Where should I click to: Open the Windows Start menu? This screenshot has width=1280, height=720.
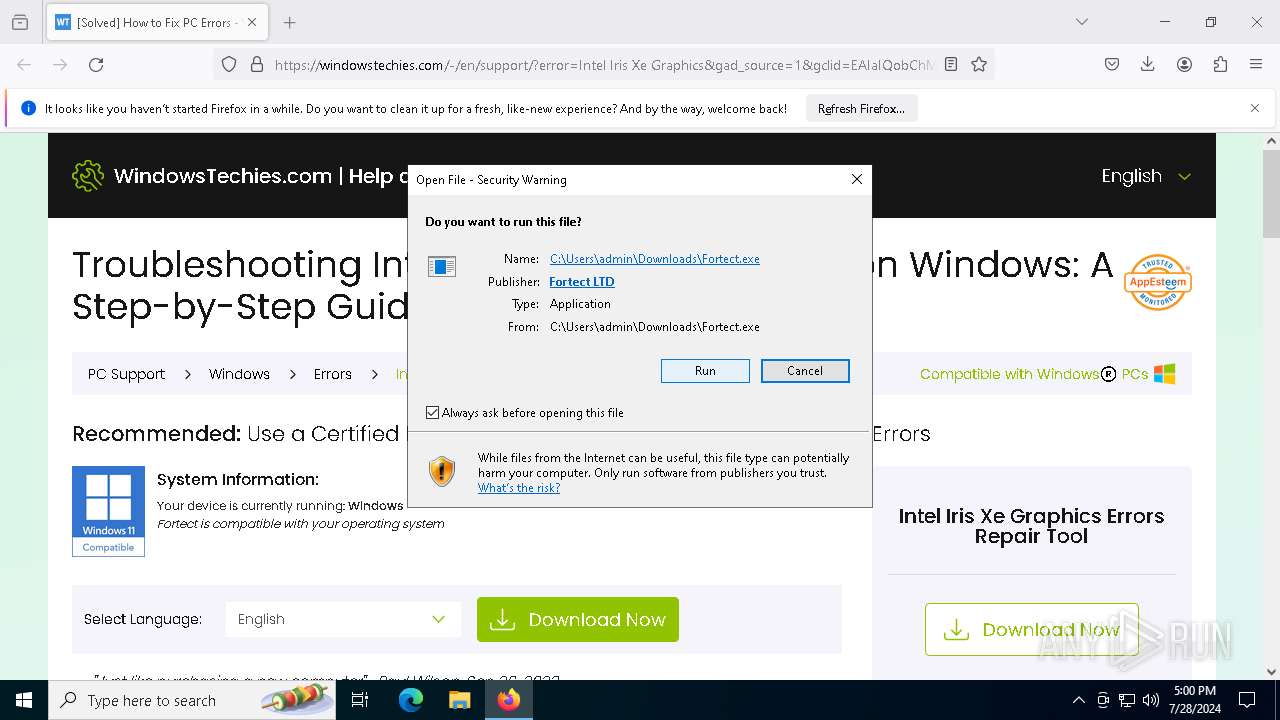pos(24,700)
